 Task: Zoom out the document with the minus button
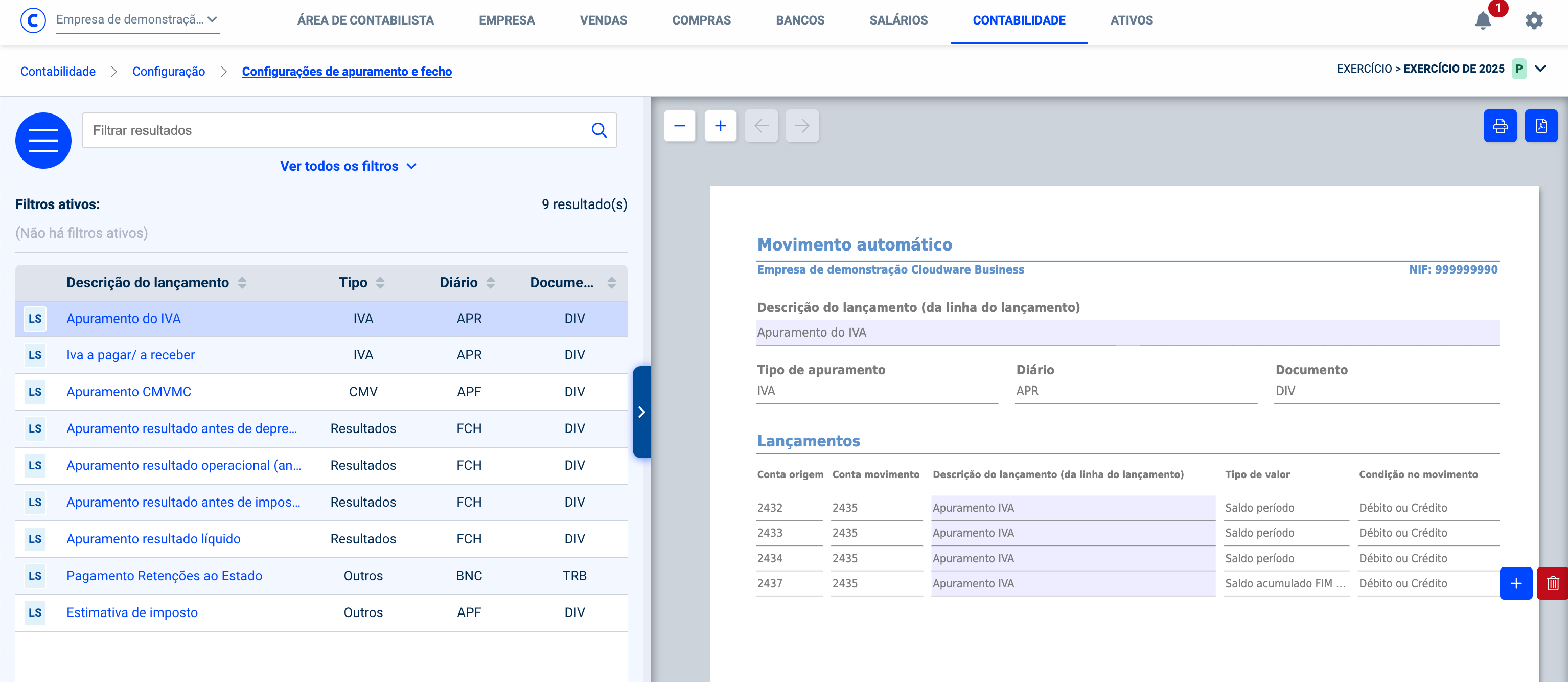[x=679, y=126]
